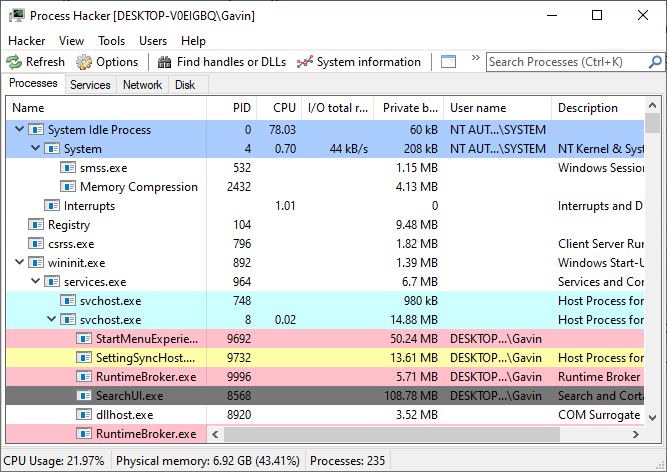Select the Registry process name
Screen dimensions: 667x472
tap(68, 225)
